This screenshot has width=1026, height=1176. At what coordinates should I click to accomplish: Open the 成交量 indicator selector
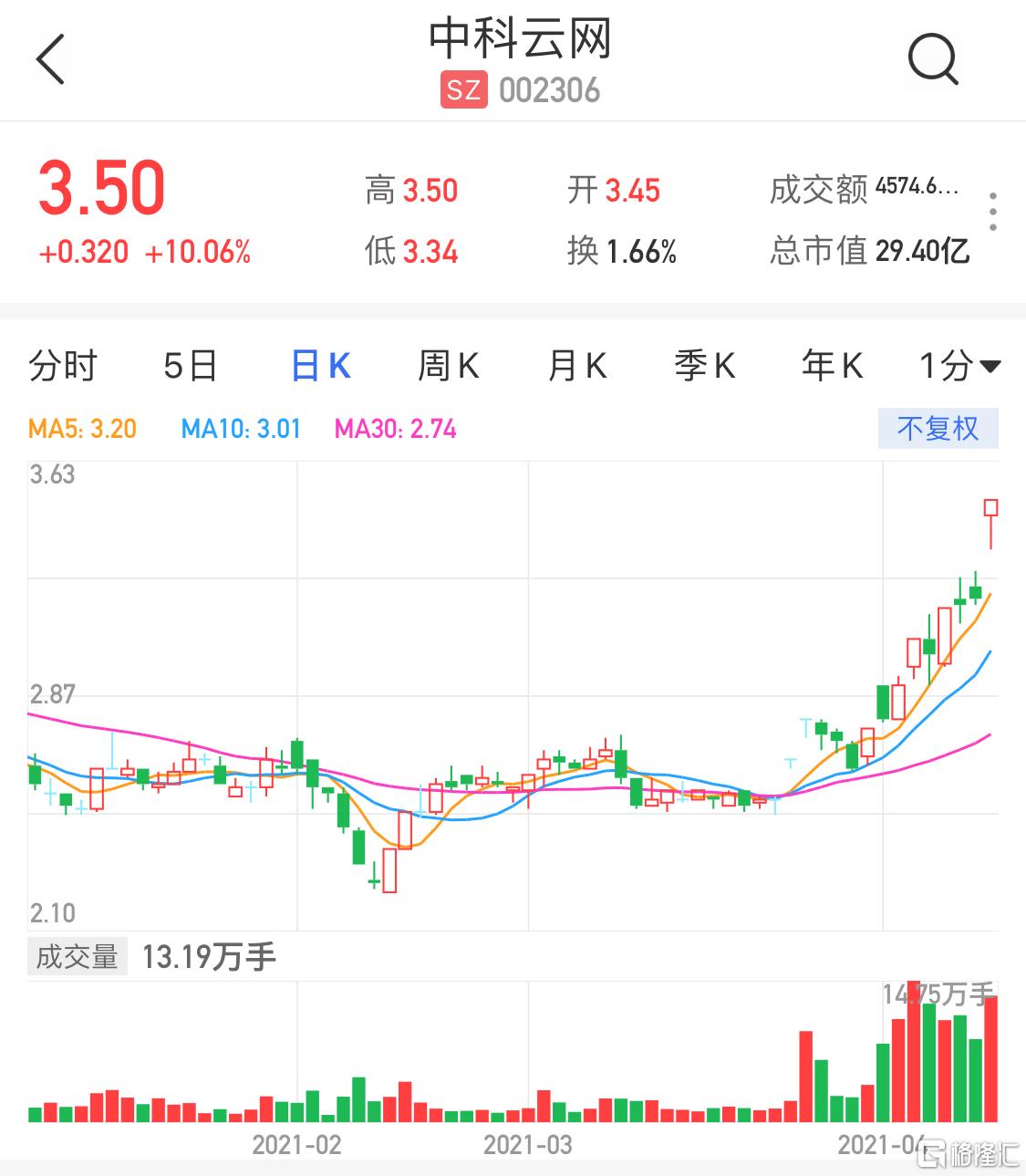click(x=78, y=956)
